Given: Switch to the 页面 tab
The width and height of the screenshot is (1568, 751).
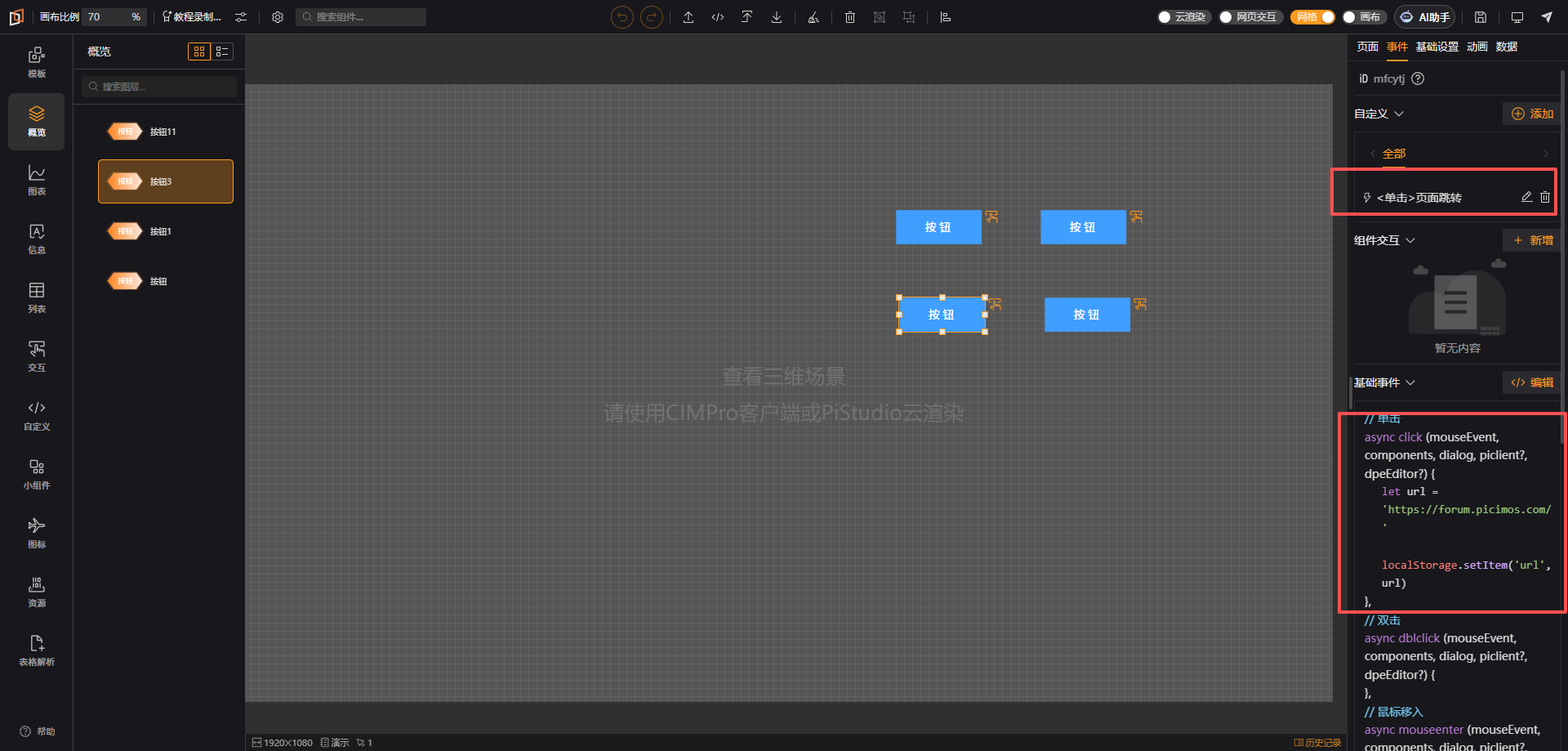Looking at the screenshot, I should click(x=1368, y=47).
